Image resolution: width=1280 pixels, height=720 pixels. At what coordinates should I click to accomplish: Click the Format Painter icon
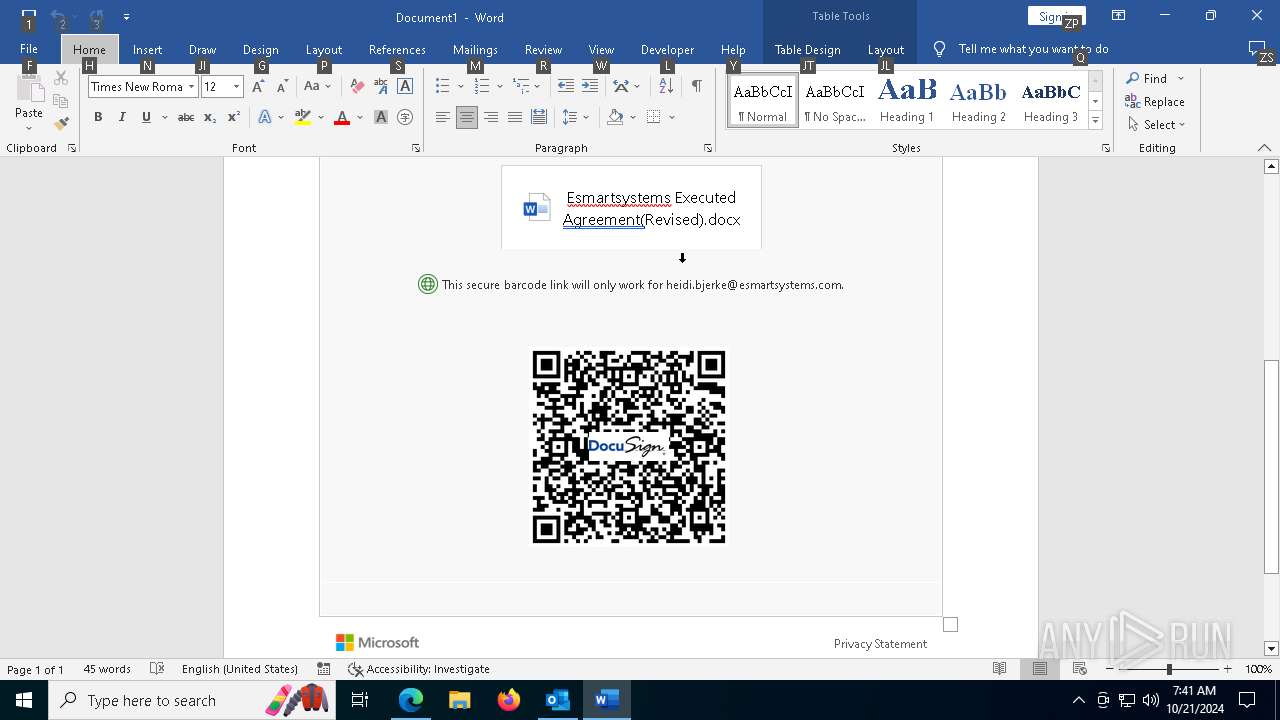pyautogui.click(x=61, y=124)
